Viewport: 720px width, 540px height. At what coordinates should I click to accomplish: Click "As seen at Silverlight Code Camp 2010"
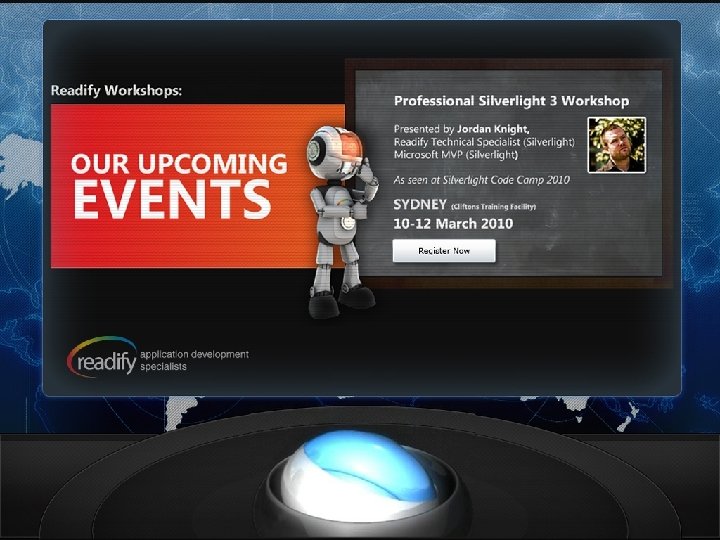tap(482, 180)
